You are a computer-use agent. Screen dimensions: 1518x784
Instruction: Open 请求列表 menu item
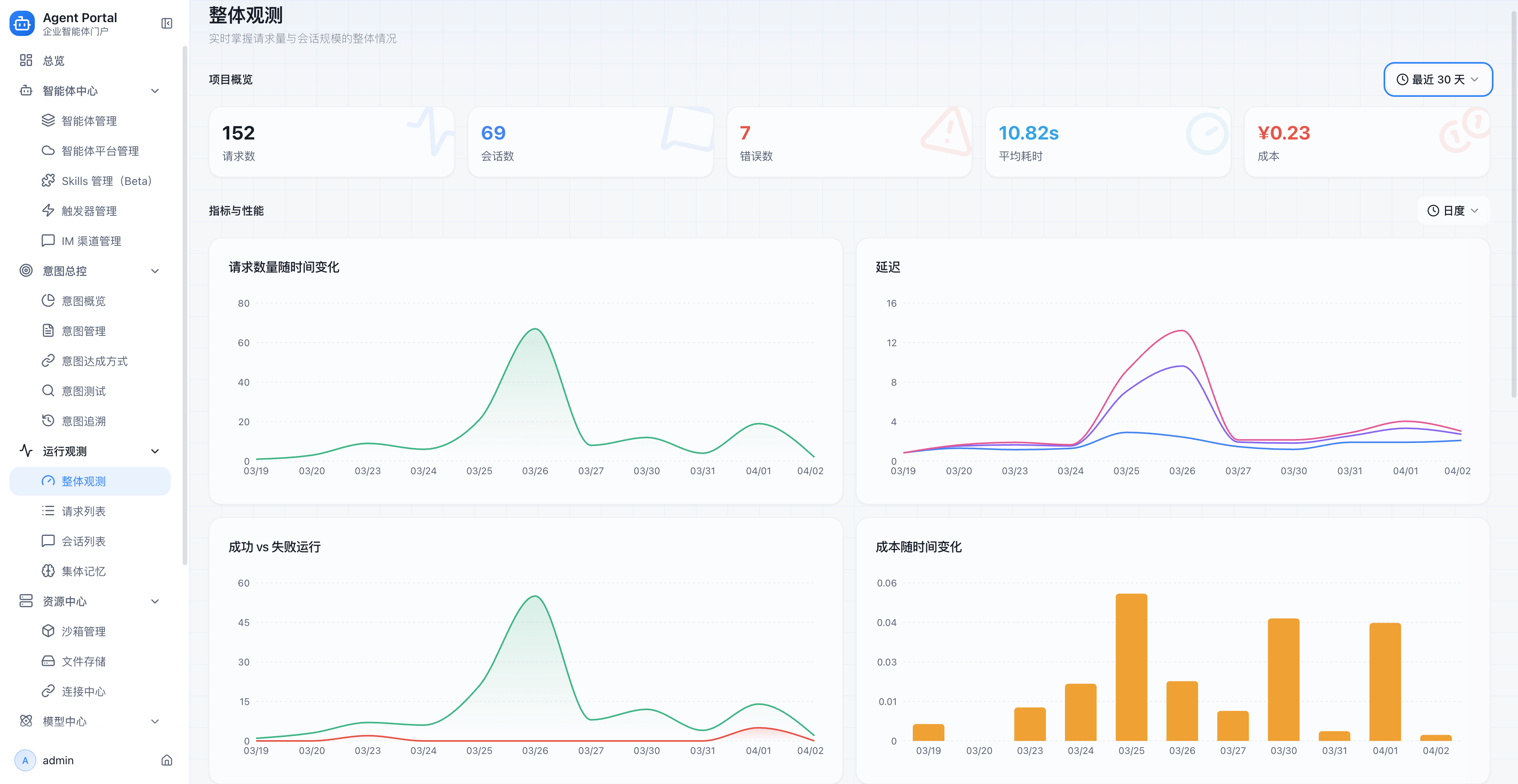84,511
